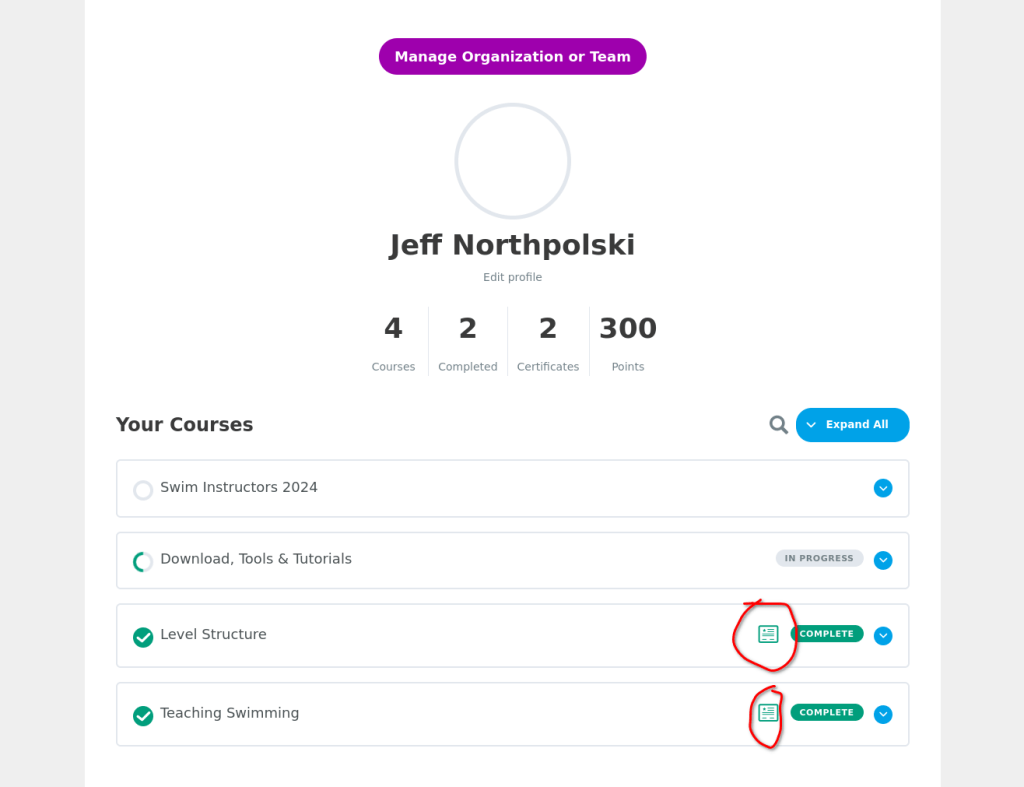Click progress ring for Download, Tools & Tutorials

(143, 562)
